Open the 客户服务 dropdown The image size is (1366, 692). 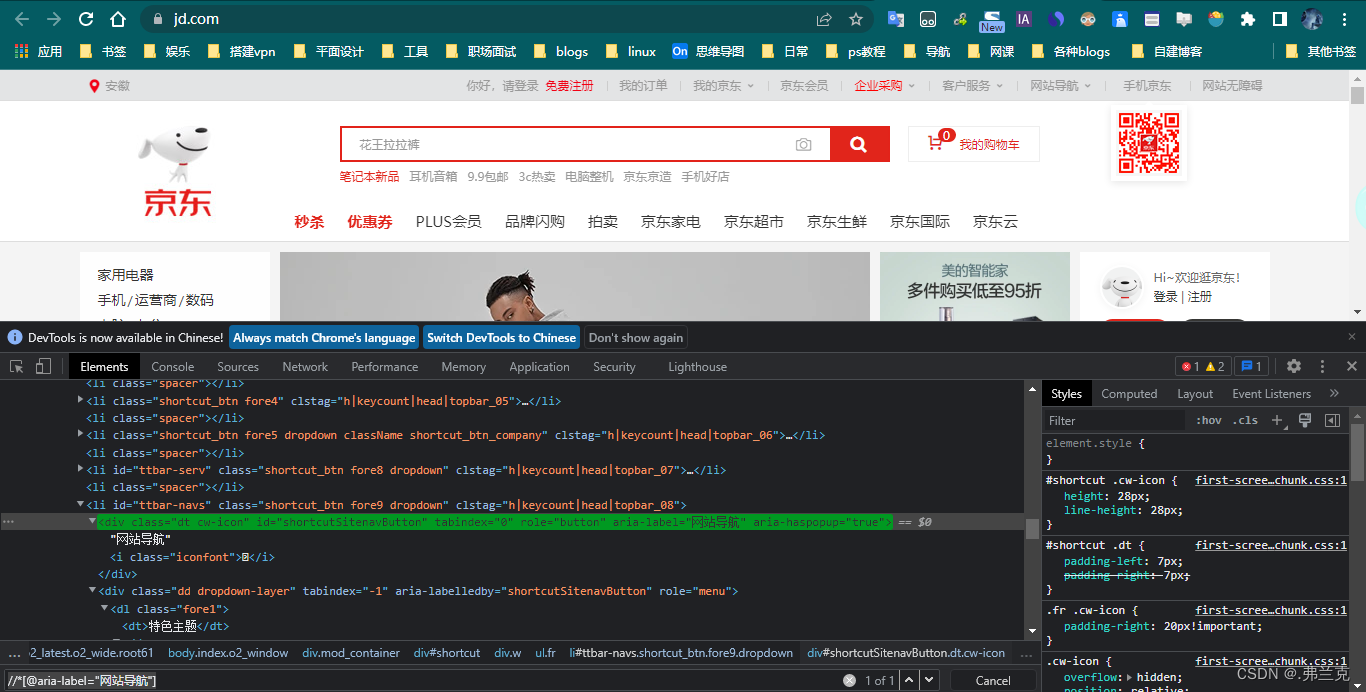click(972, 85)
